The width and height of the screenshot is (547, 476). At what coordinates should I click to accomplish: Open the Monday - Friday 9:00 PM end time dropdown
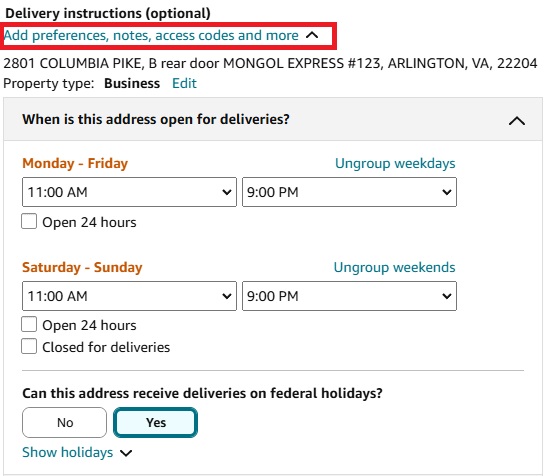point(349,192)
